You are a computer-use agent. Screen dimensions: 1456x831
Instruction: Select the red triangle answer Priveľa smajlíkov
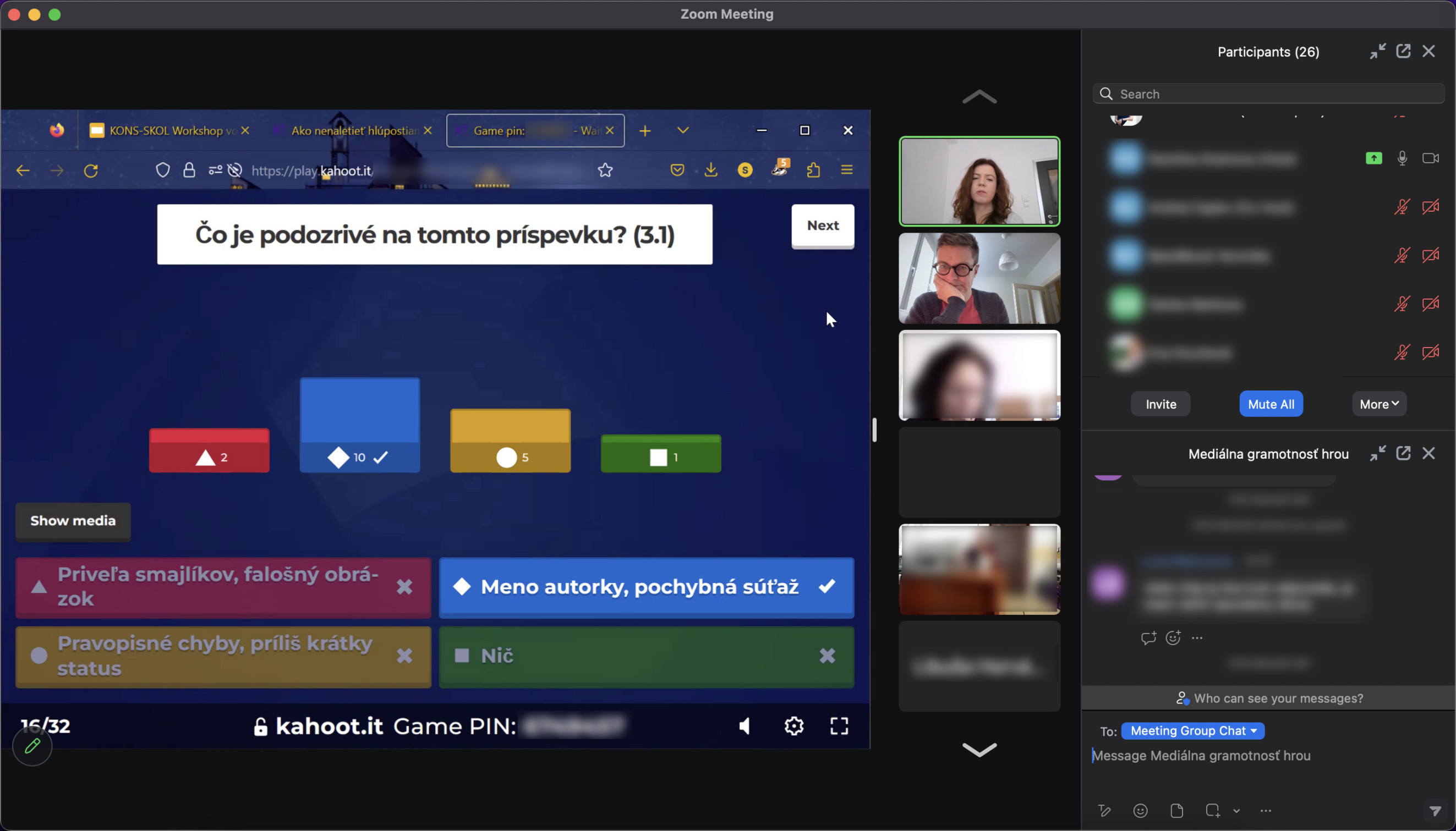(223, 587)
